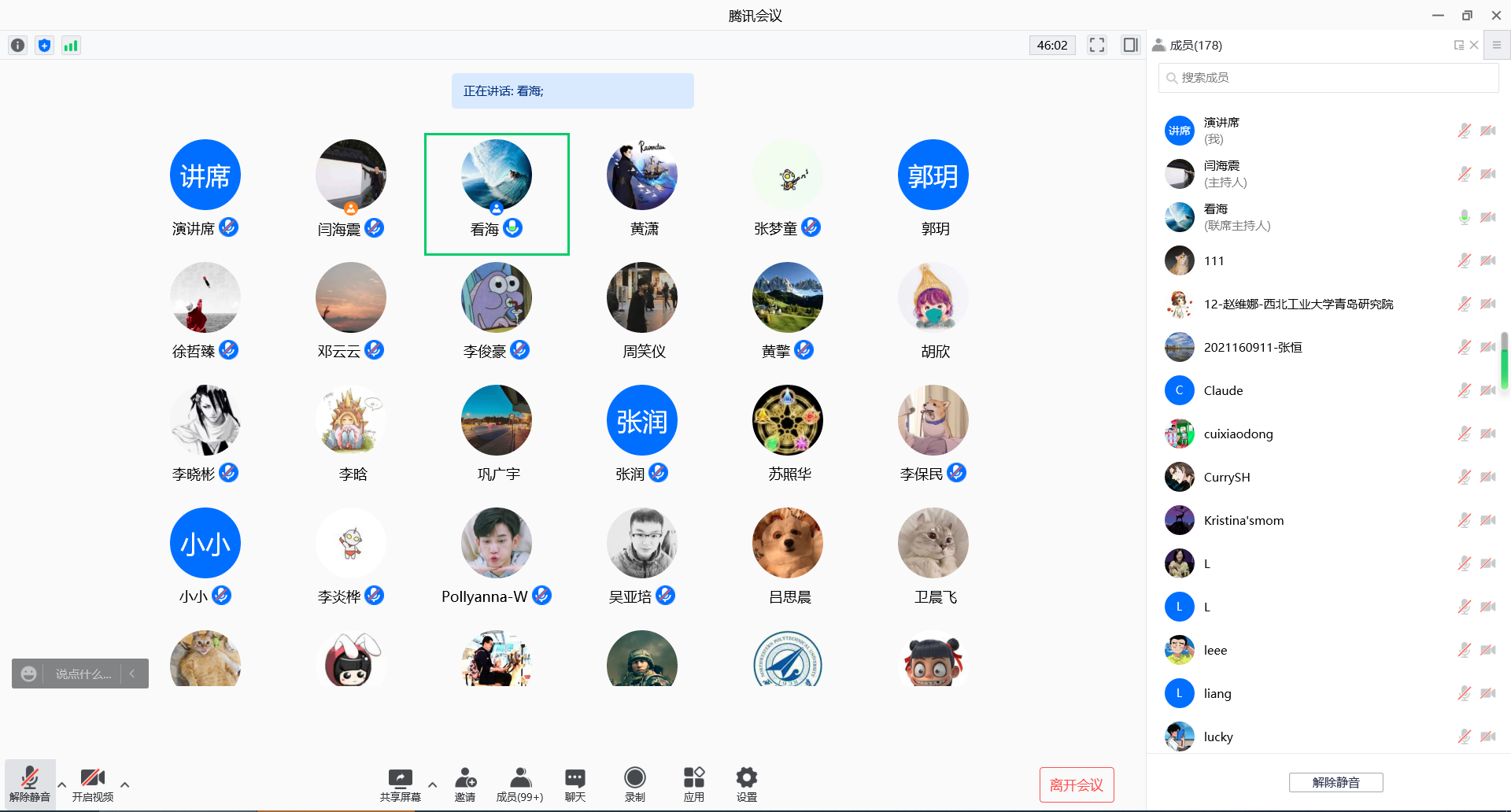Expand audio options arrow

62,784
